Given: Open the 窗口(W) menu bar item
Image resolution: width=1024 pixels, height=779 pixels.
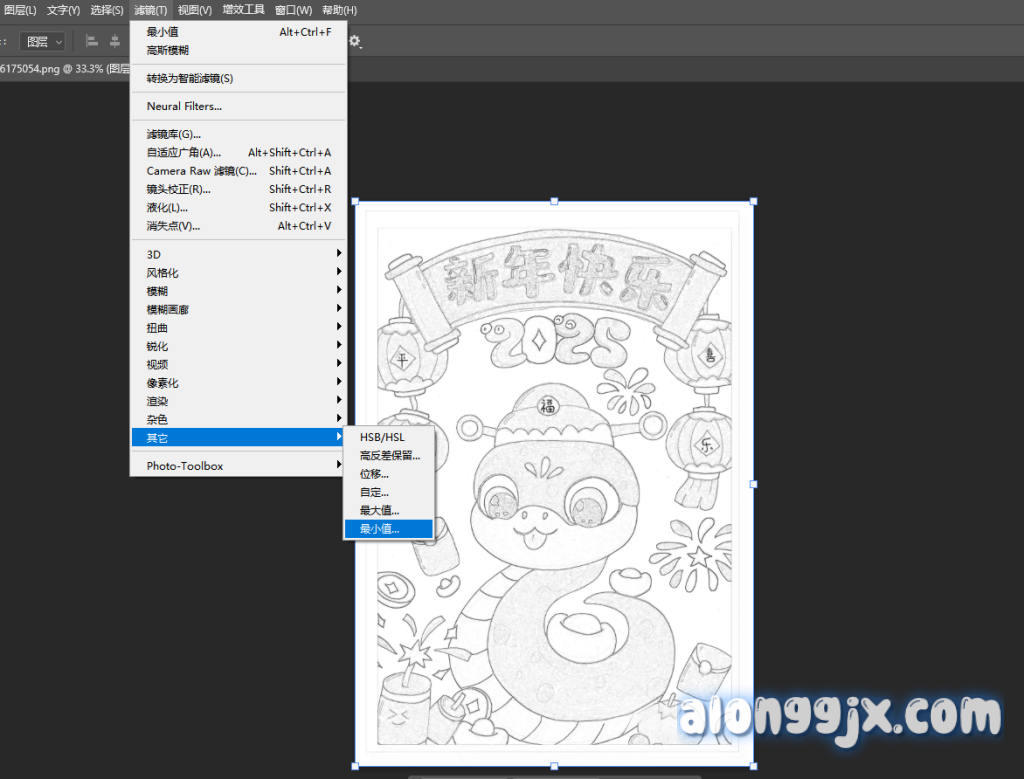Looking at the screenshot, I should coord(293,10).
